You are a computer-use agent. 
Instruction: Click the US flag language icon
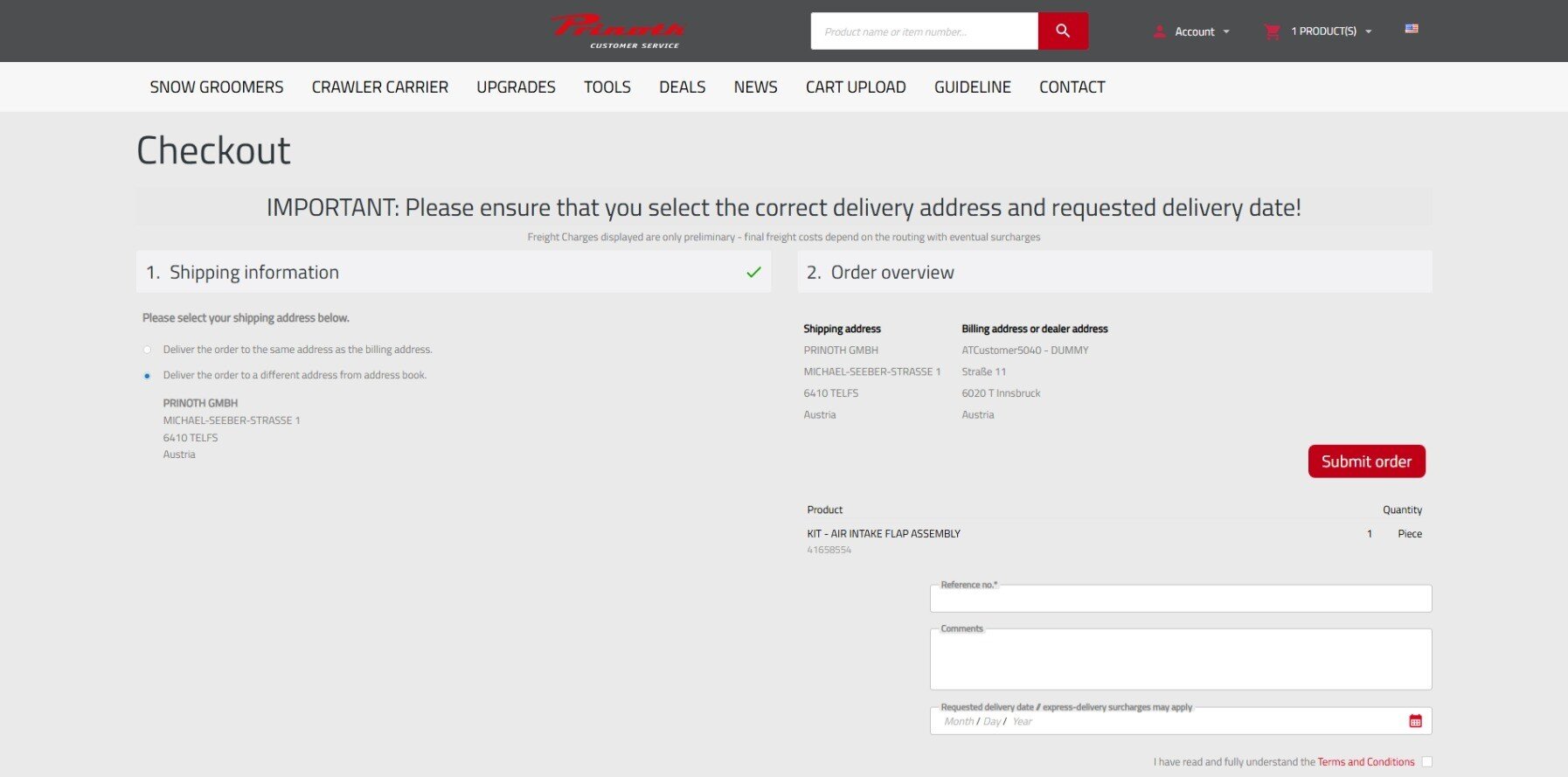click(1412, 29)
